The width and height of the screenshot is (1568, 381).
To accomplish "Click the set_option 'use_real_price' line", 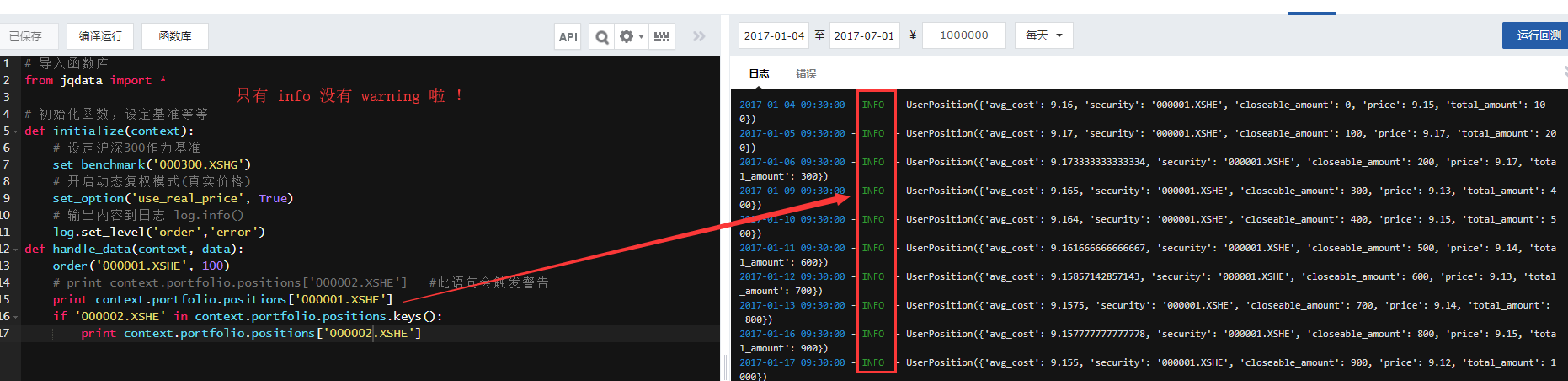I will pyautogui.click(x=173, y=198).
